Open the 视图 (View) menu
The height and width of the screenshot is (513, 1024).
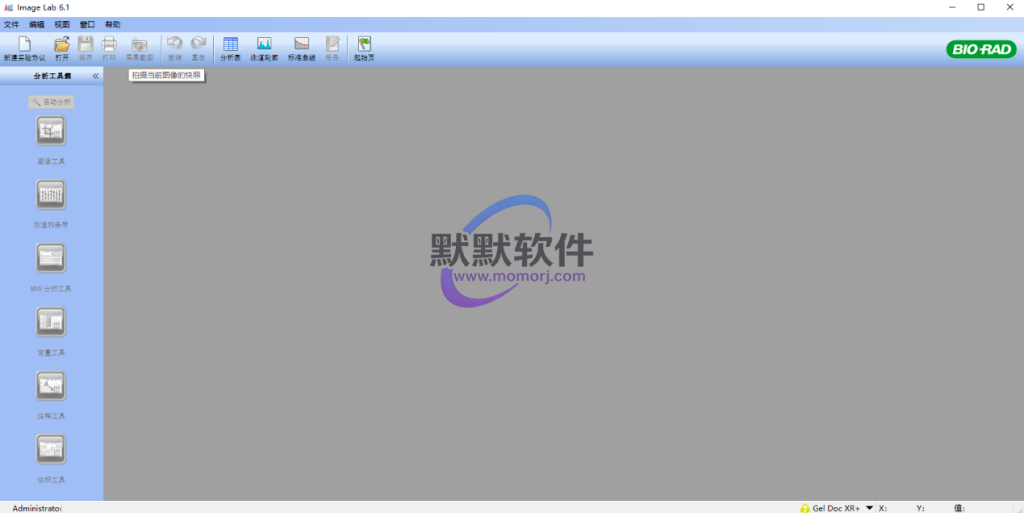click(62, 24)
